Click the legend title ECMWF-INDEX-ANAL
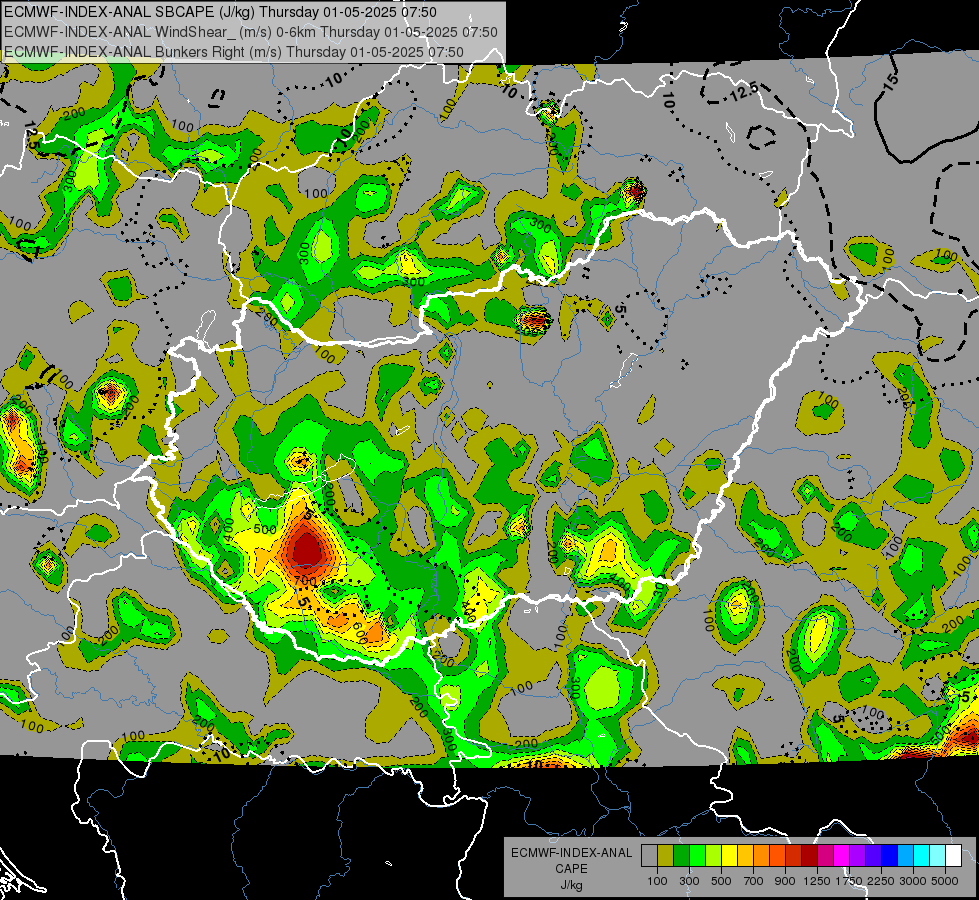979x900 pixels. (571, 853)
